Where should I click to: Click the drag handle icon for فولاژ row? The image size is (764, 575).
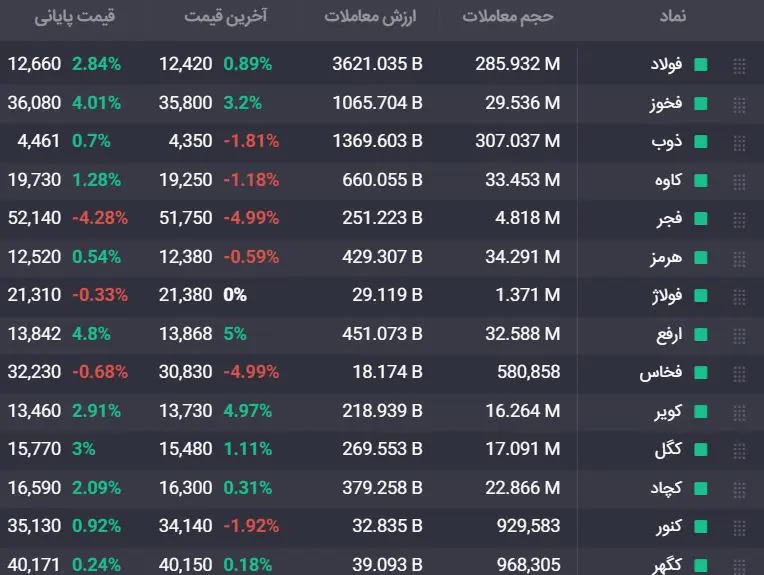coord(739,296)
